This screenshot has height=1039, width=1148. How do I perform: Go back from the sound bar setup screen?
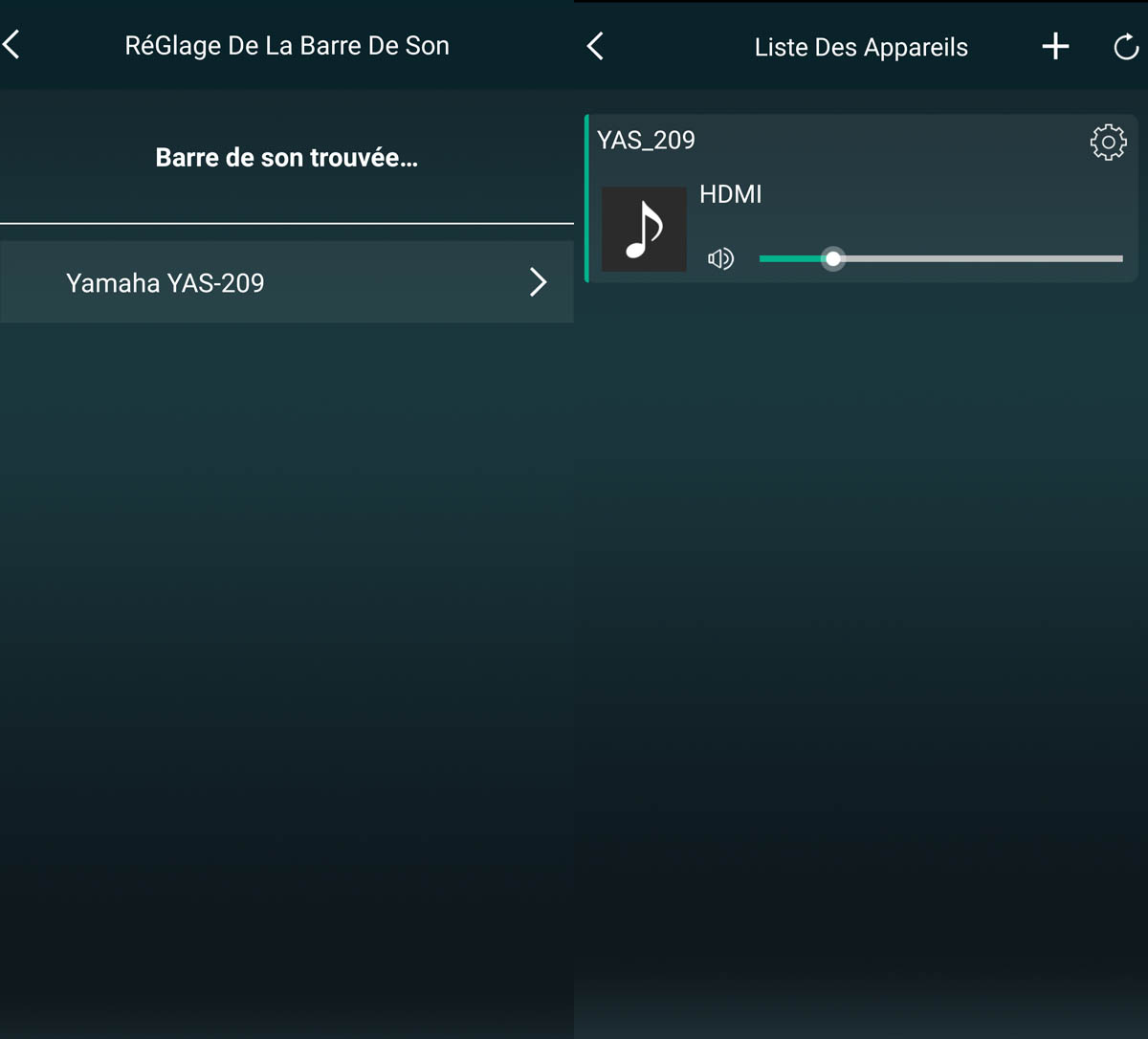pyautogui.click(x=11, y=44)
